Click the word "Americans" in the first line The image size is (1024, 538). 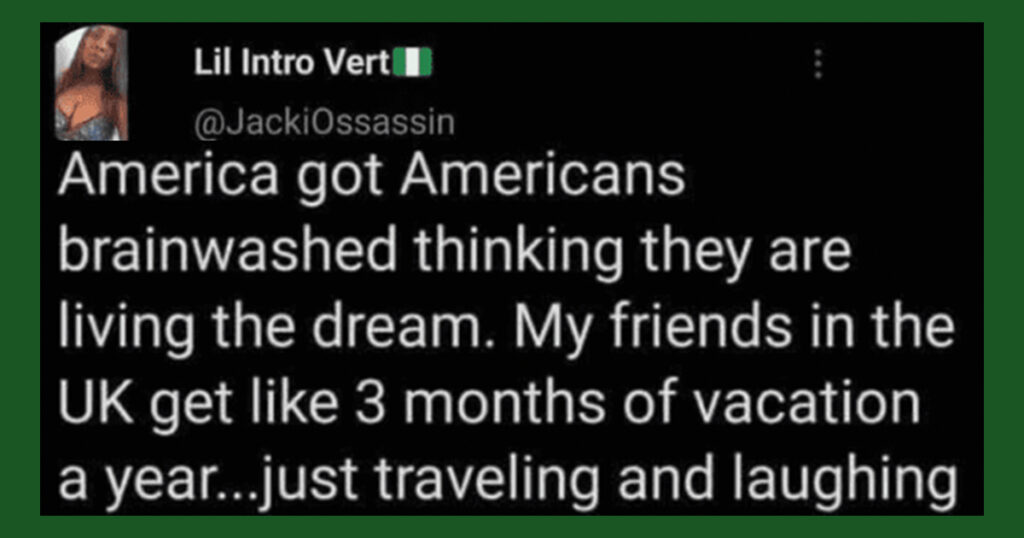pyautogui.click(x=543, y=176)
